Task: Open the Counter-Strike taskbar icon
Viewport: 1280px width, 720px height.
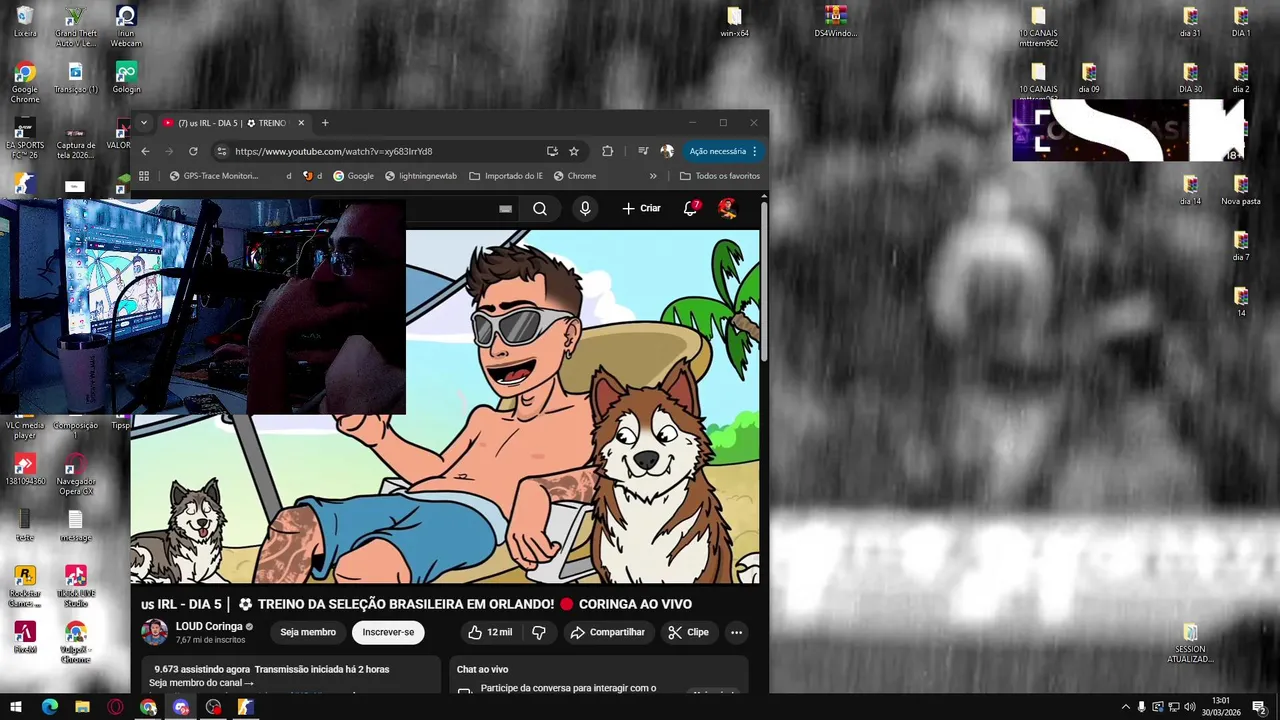Action: (245, 707)
